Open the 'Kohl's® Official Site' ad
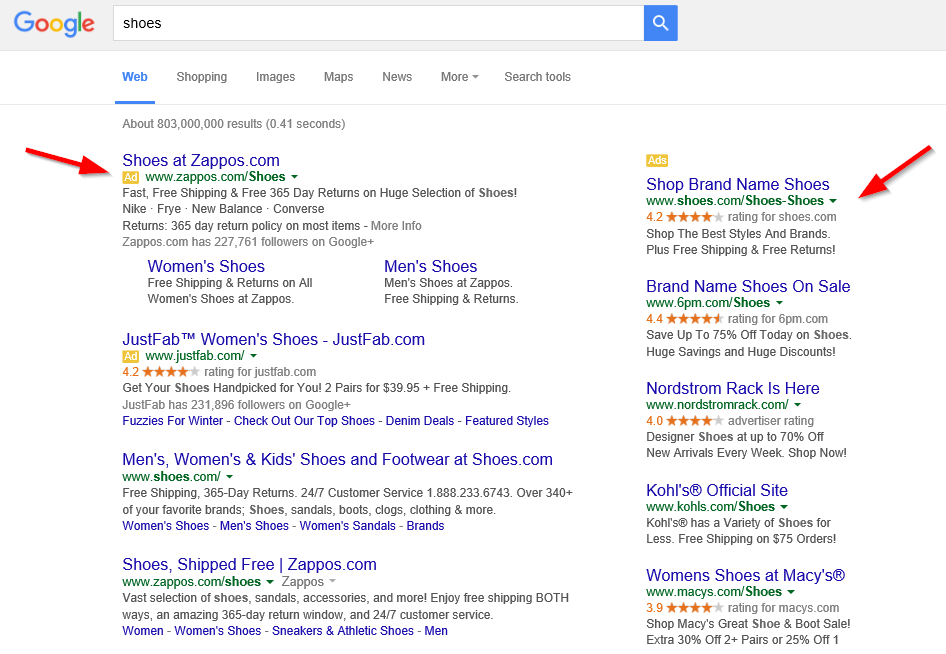This screenshot has height=654, width=946. 717,490
